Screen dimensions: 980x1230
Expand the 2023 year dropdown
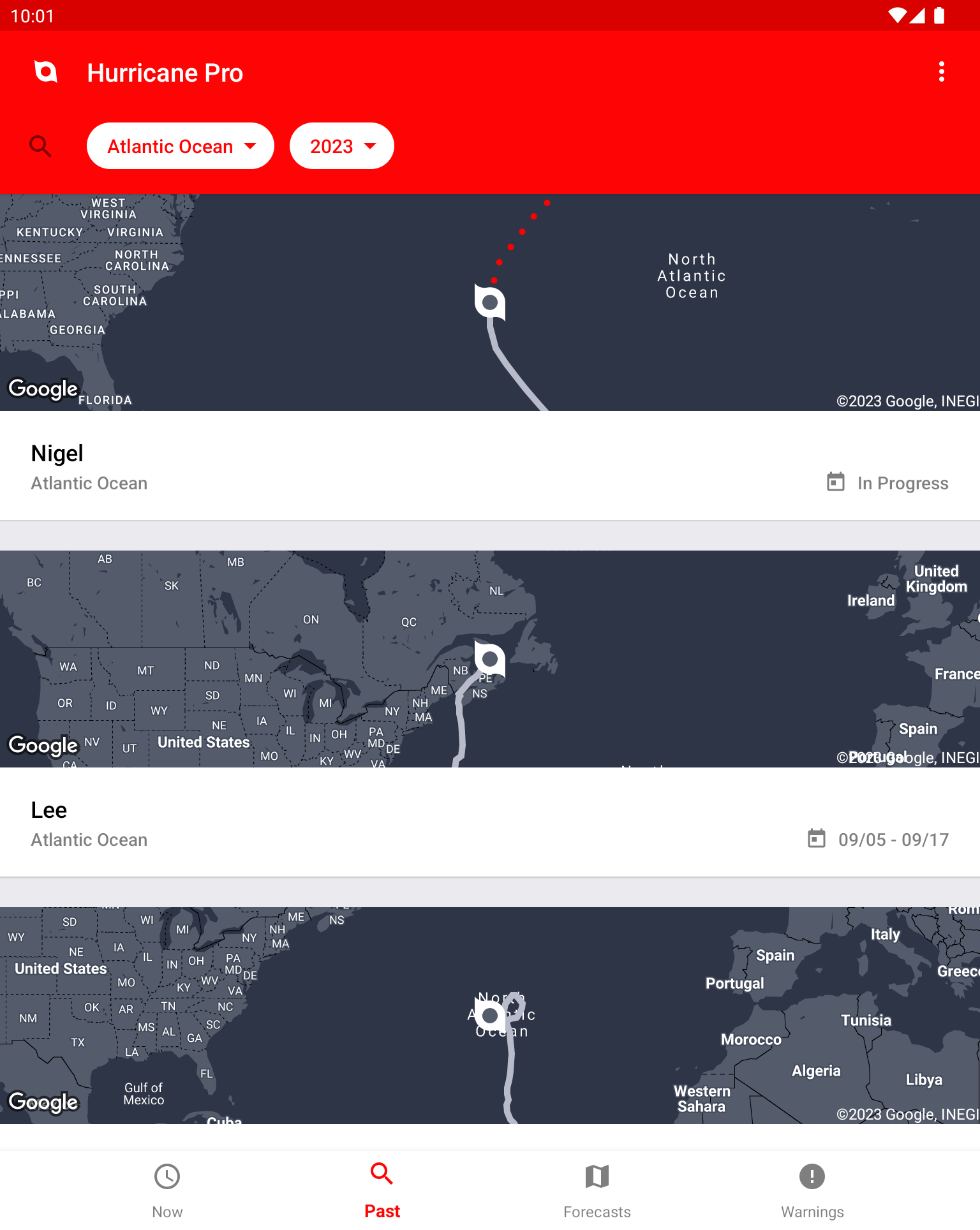[x=342, y=146]
